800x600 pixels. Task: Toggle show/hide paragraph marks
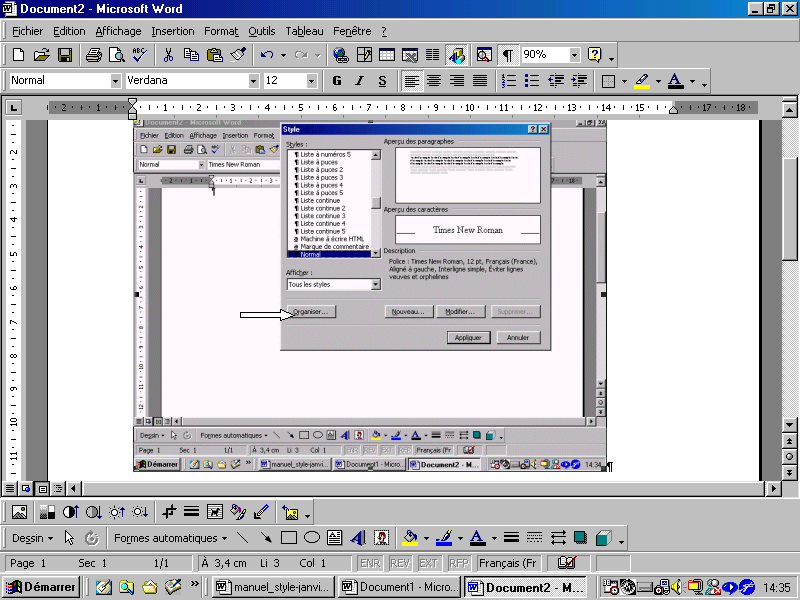click(x=508, y=55)
